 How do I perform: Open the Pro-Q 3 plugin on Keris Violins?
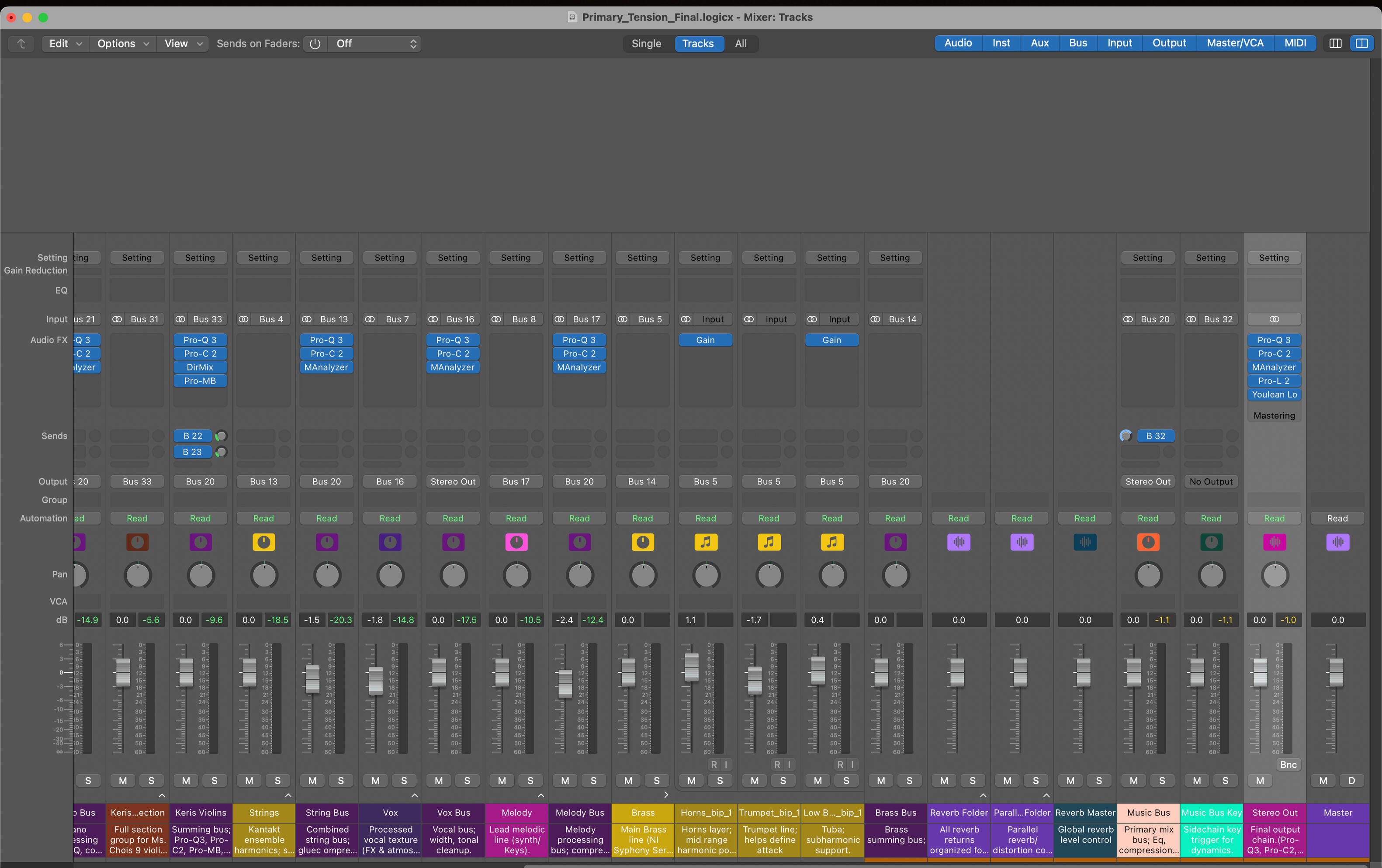pyautogui.click(x=200, y=339)
